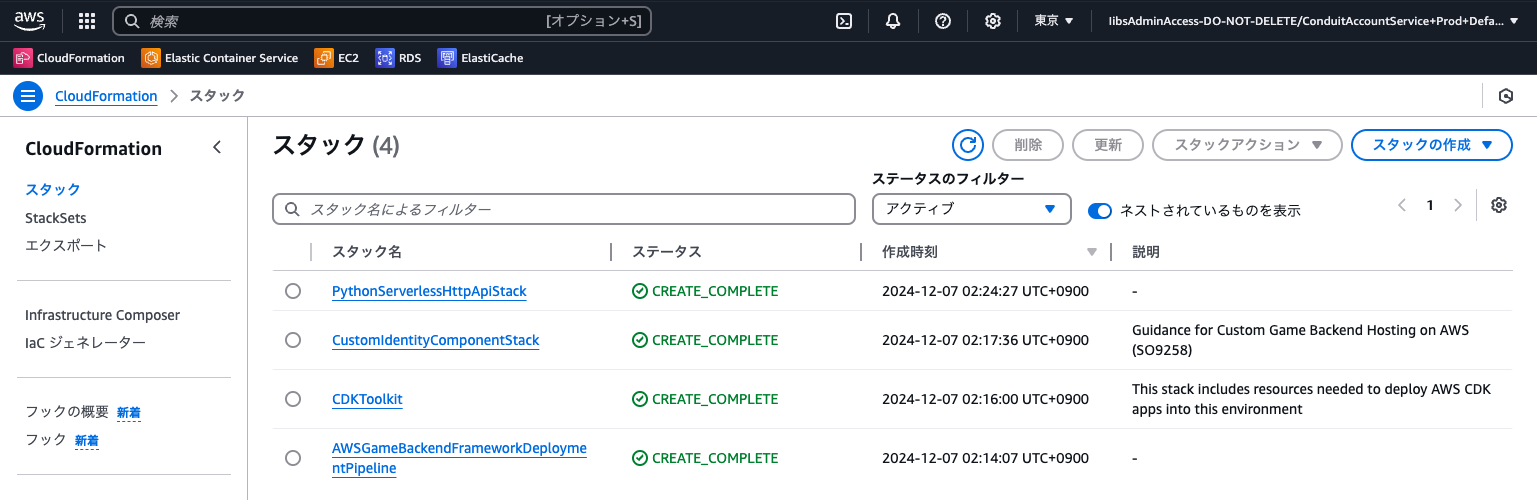Open the help question mark icon
The width and height of the screenshot is (1537, 500).
pyautogui.click(x=943, y=21)
